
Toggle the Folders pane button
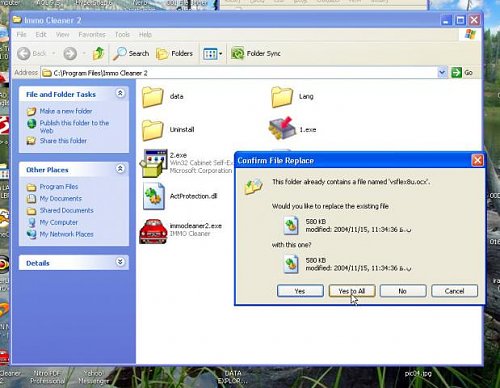click(x=175, y=53)
